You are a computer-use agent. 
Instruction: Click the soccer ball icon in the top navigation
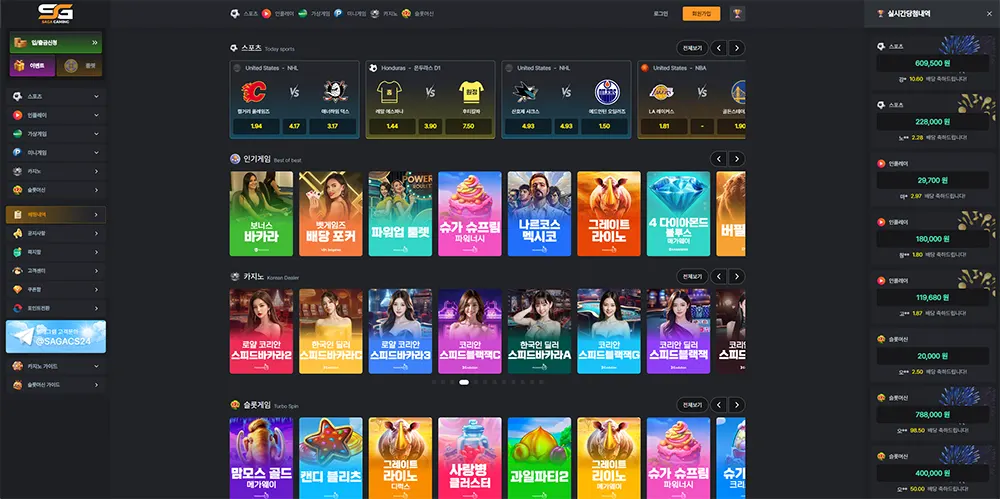coord(235,13)
